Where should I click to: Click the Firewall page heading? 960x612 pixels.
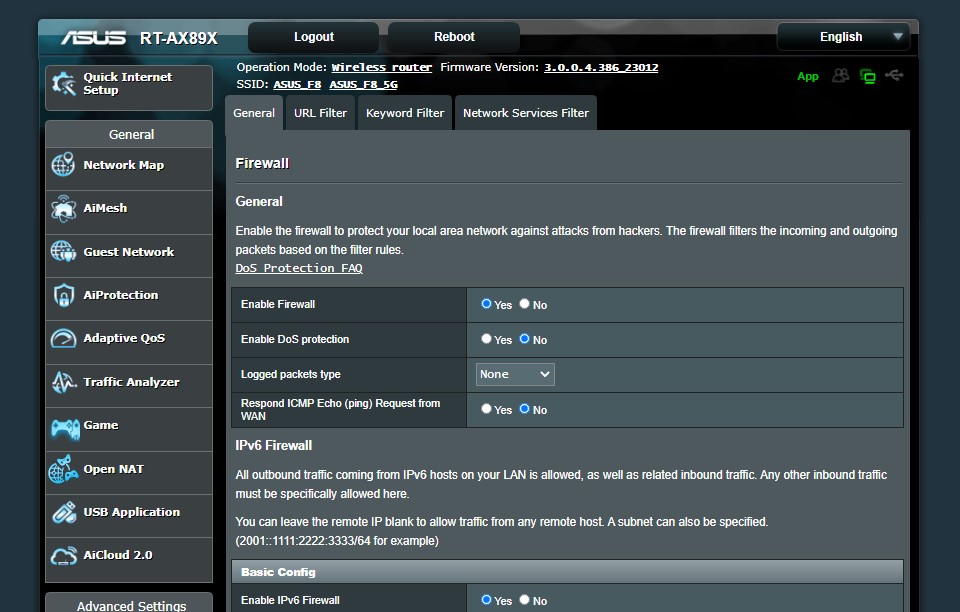[262, 163]
